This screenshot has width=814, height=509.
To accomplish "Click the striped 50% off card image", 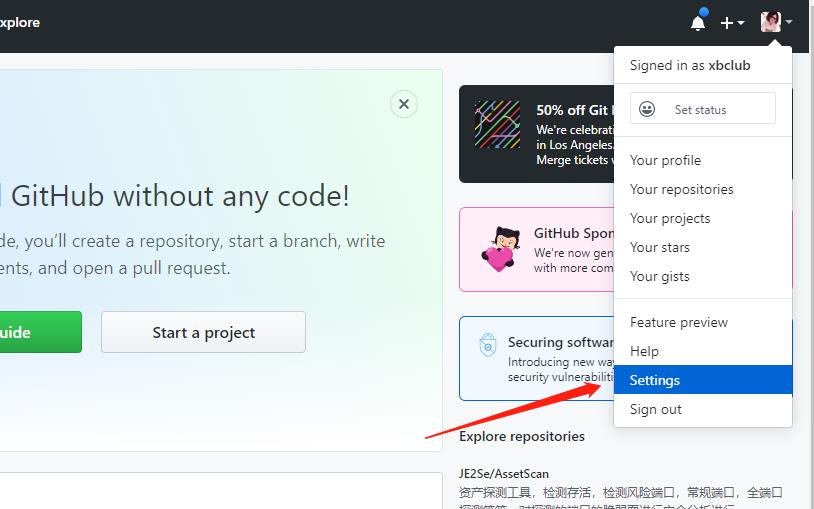I will click(x=497, y=125).
